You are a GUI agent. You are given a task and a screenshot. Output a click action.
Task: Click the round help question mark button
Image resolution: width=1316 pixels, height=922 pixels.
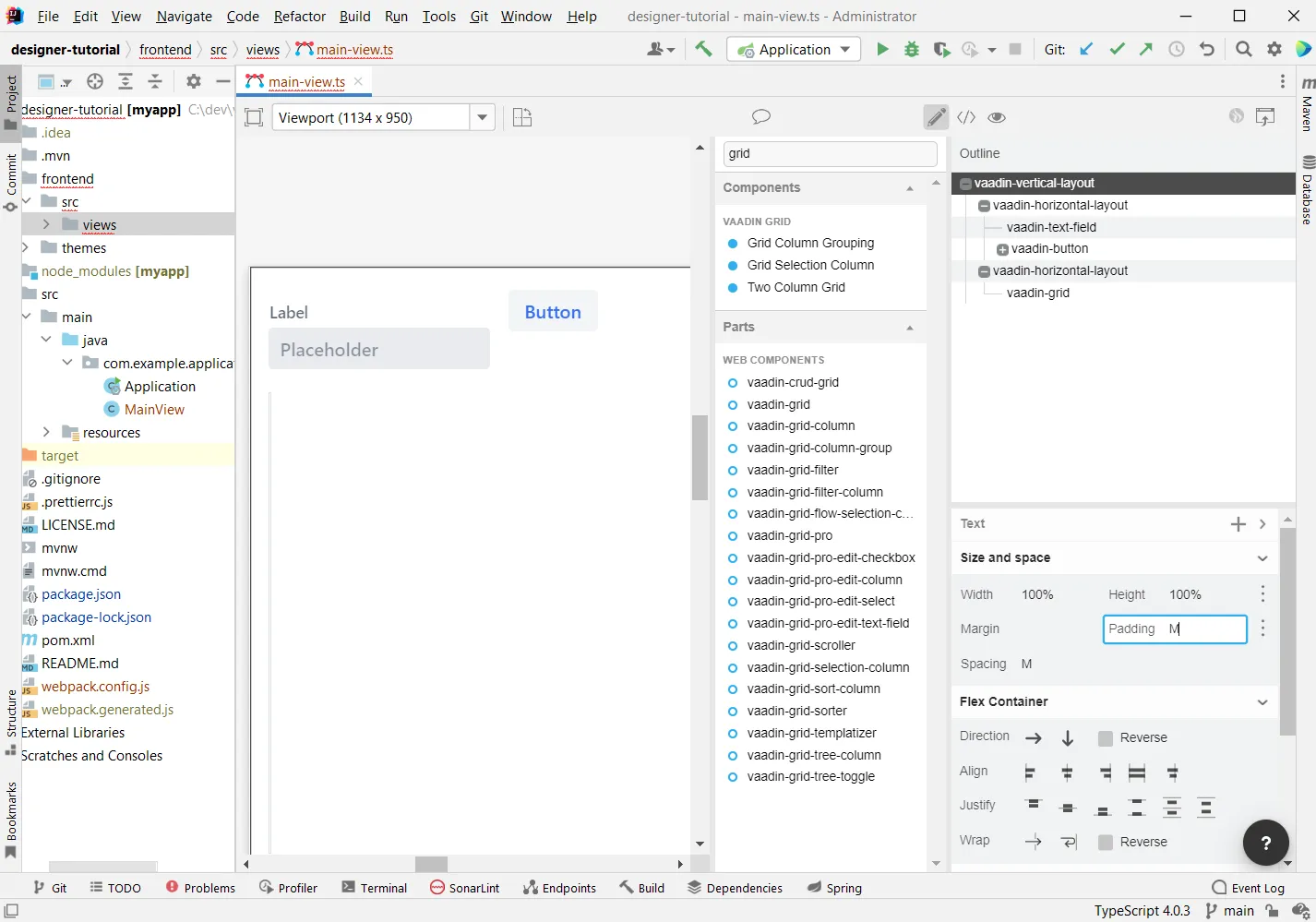(1265, 842)
